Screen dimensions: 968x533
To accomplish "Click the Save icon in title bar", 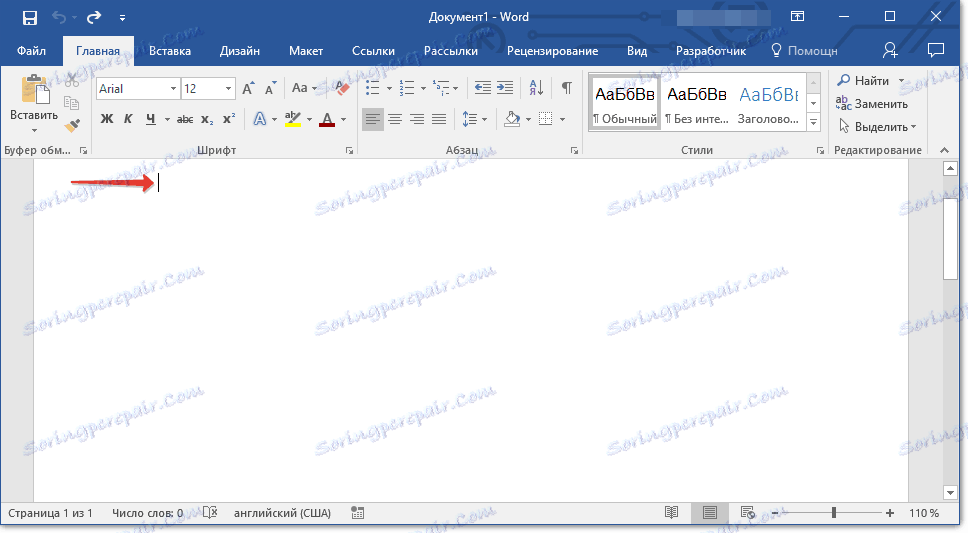I will point(30,17).
